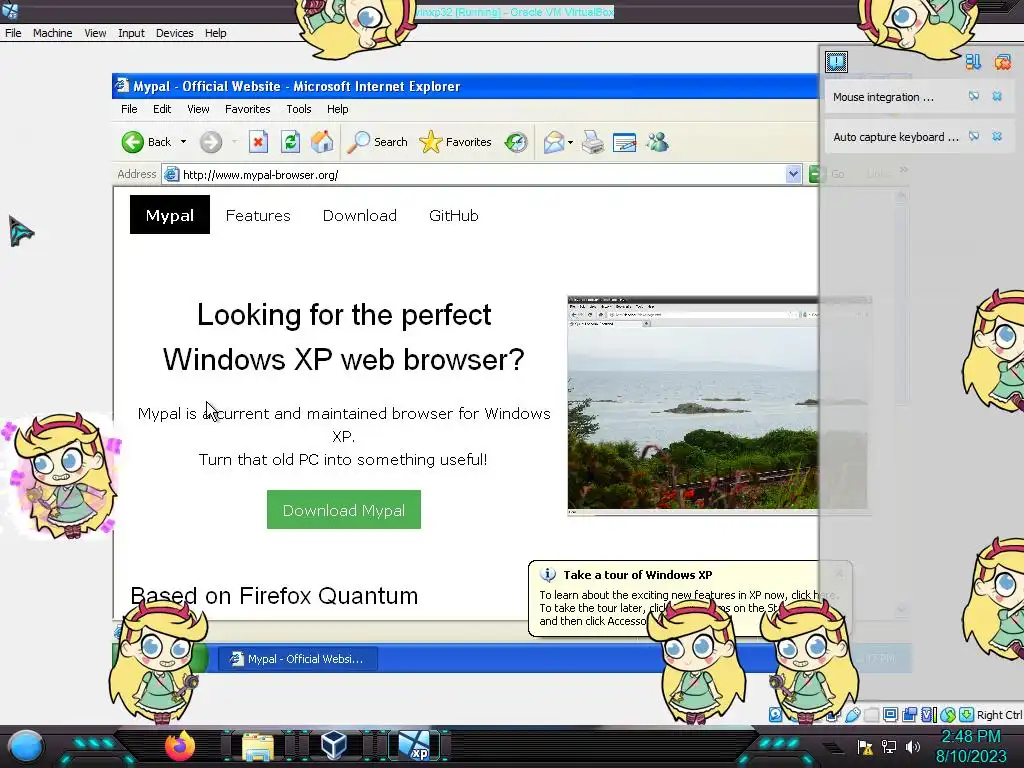Click the Stop red X icon

[x=259, y=142]
